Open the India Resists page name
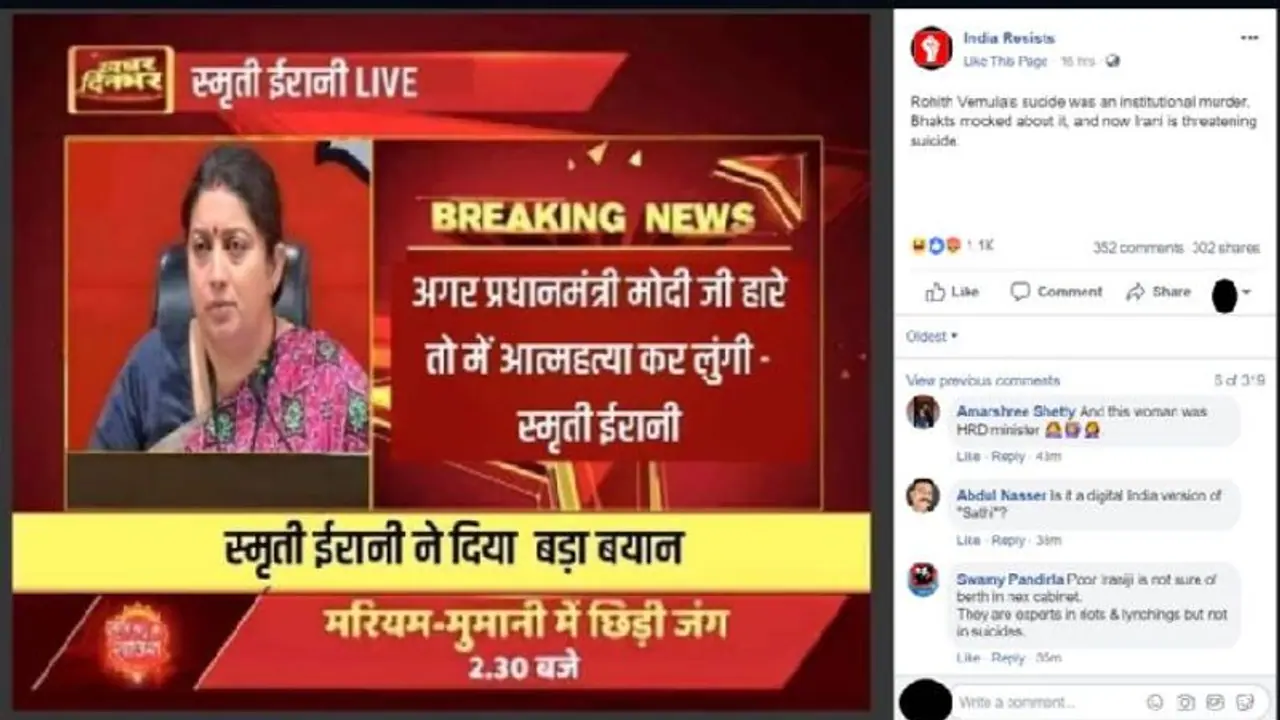 tap(1009, 39)
